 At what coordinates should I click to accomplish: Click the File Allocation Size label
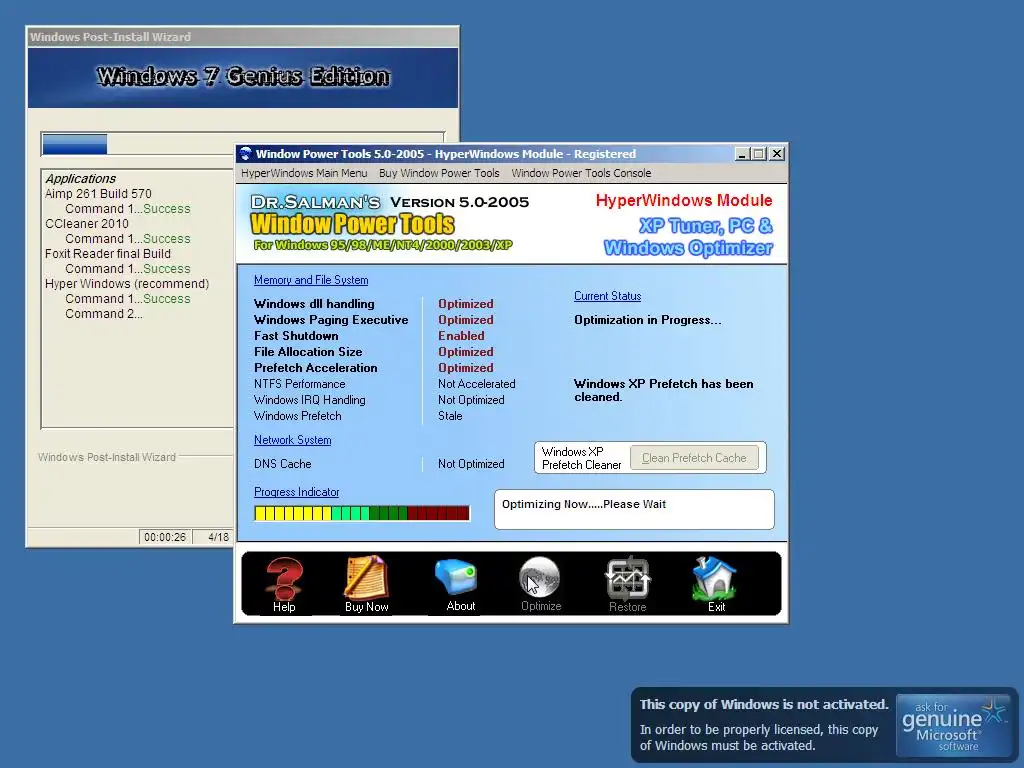308,352
